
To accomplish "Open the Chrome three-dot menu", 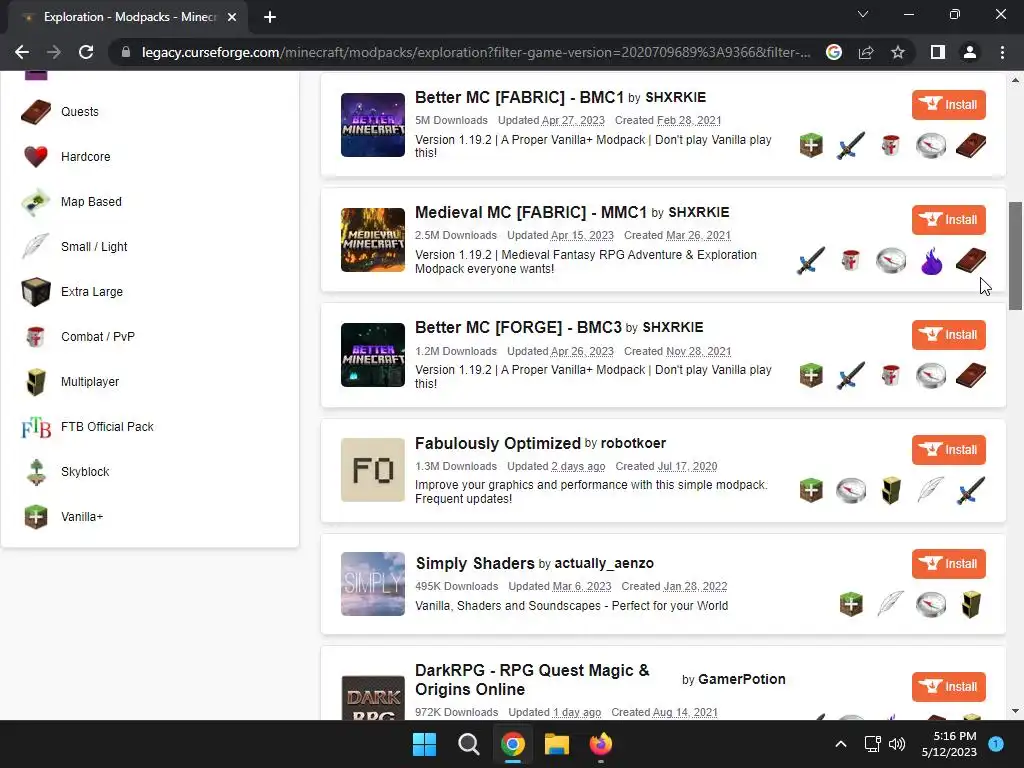I will click(1002, 52).
